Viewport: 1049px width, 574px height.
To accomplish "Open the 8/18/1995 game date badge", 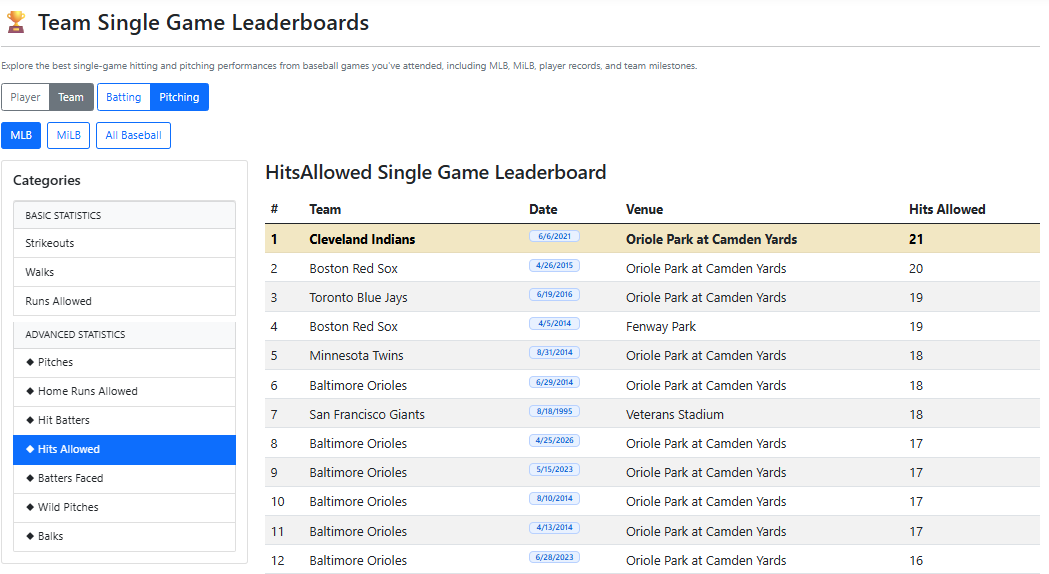I will tap(555, 411).
